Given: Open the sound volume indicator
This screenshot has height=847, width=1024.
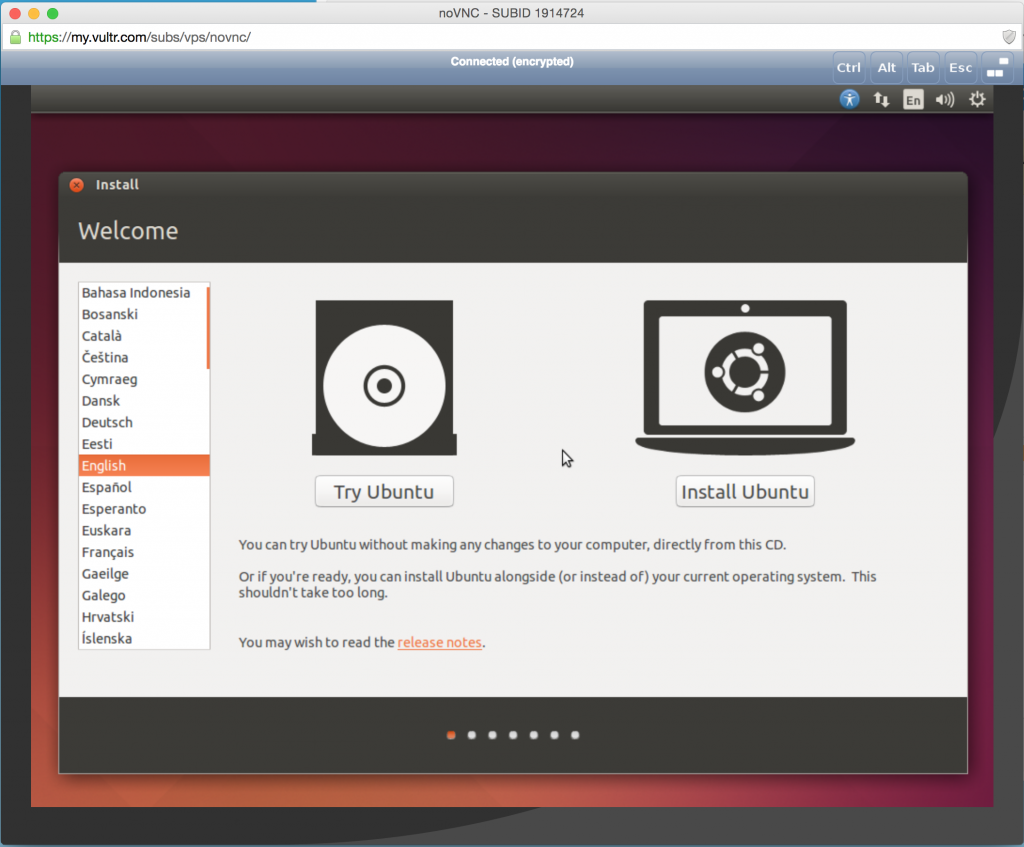Looking at the screenshot, I should tap(944, 99).
